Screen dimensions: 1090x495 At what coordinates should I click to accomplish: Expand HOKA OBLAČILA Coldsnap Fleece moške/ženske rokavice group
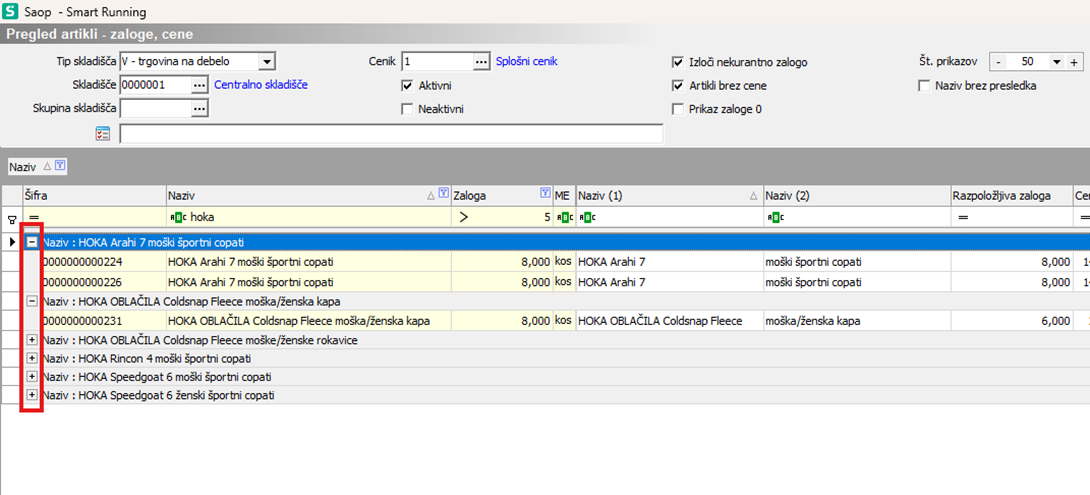[x=31, y=340]
